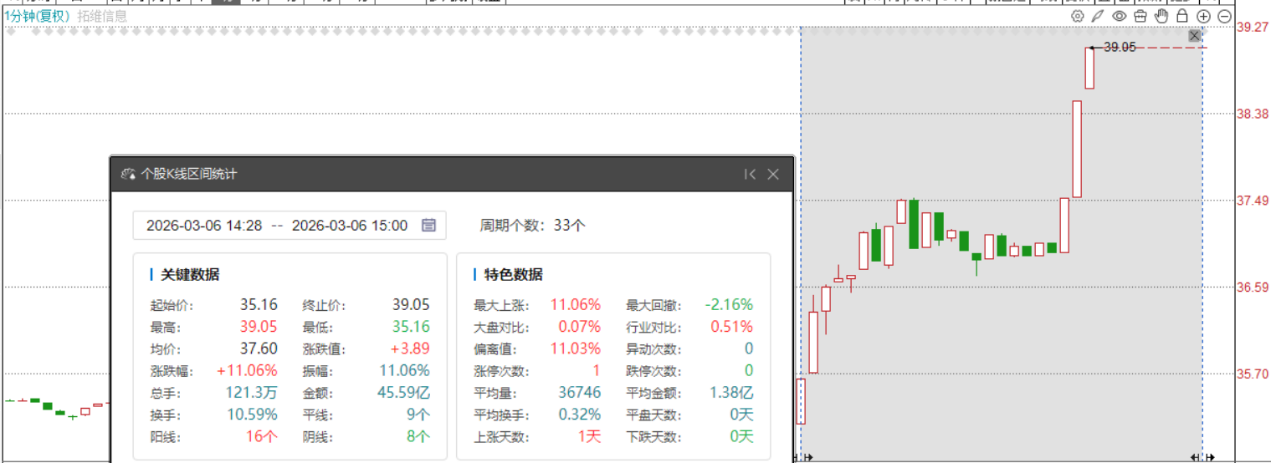Click 均价 value 37.60
The width and height of the screenshot is (1271, 463).
point(258,348)
